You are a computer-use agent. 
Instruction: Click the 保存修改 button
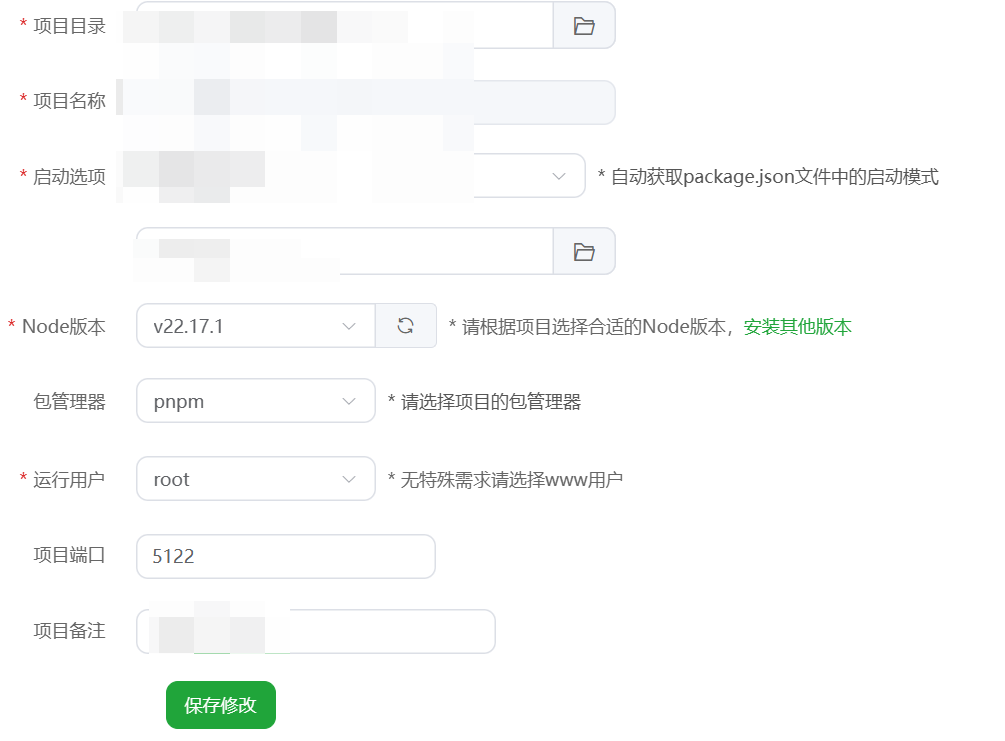[220, 705]
